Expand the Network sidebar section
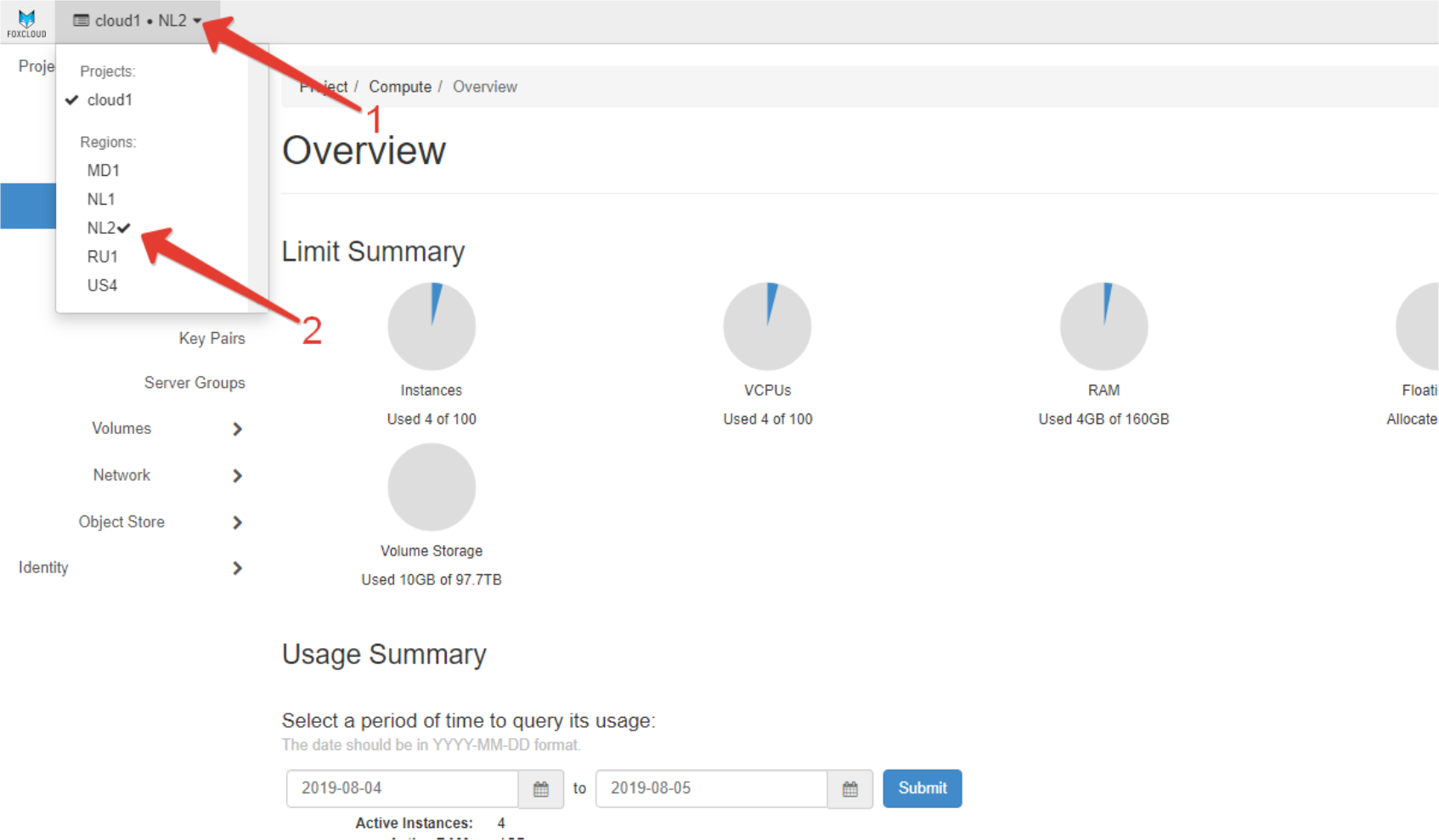 pyautogui.click(x=121, y=476)
